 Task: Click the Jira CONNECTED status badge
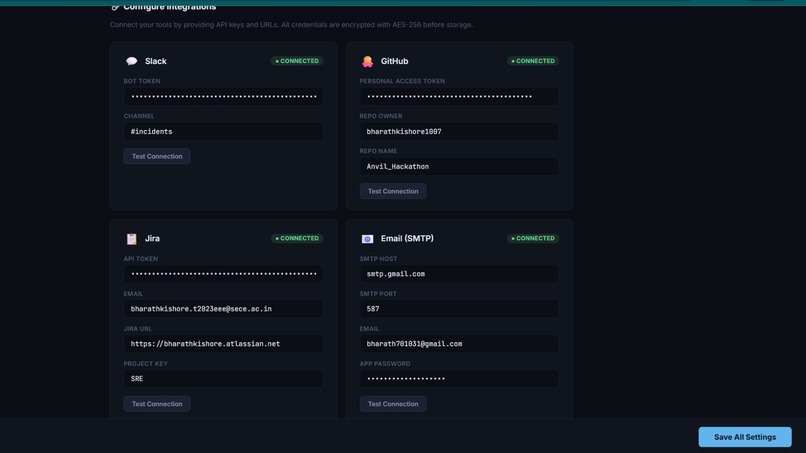tap(297, 238)
